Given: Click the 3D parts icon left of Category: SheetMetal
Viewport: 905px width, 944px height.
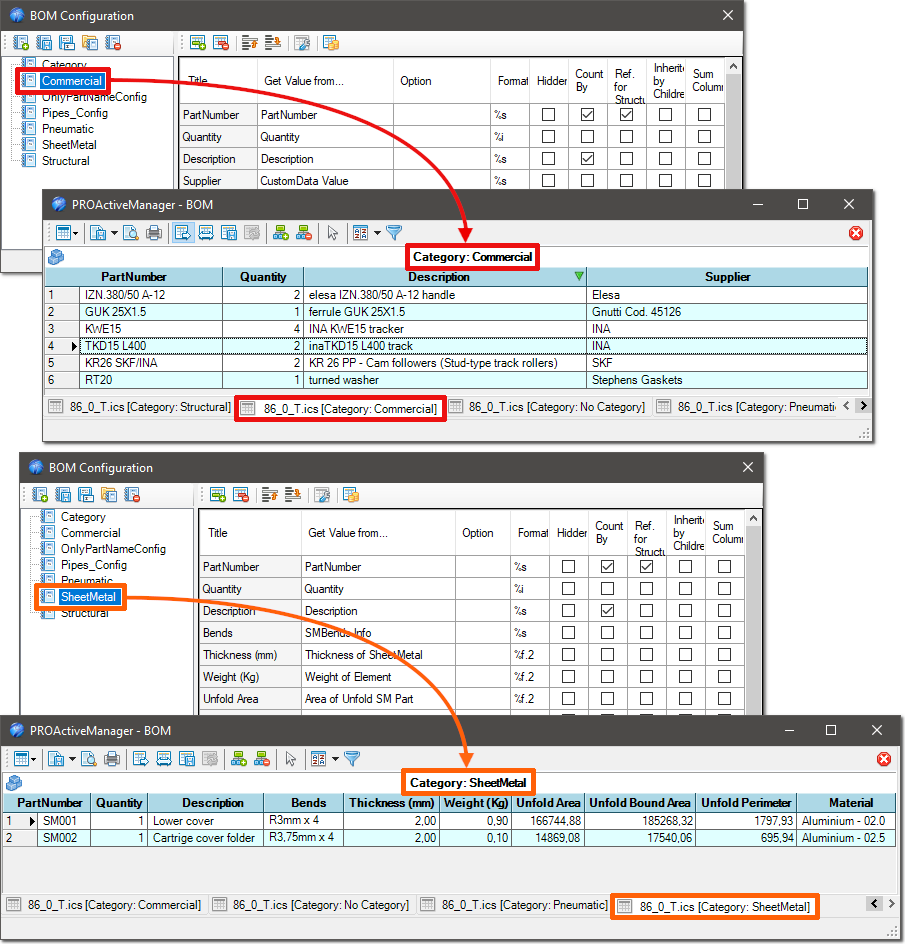Looking at the screenshot, I should (x=14, y=782).
